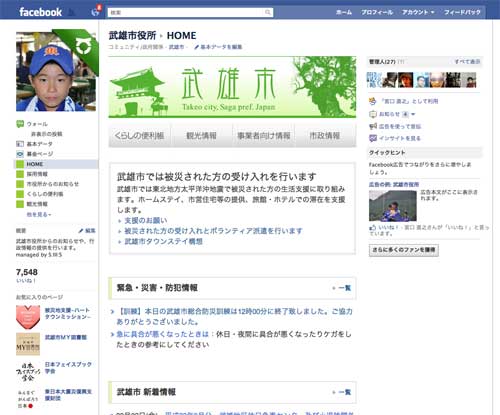
Task: Open the Wall speech-bubble icon in sidebar
Action: click(20, 124)
